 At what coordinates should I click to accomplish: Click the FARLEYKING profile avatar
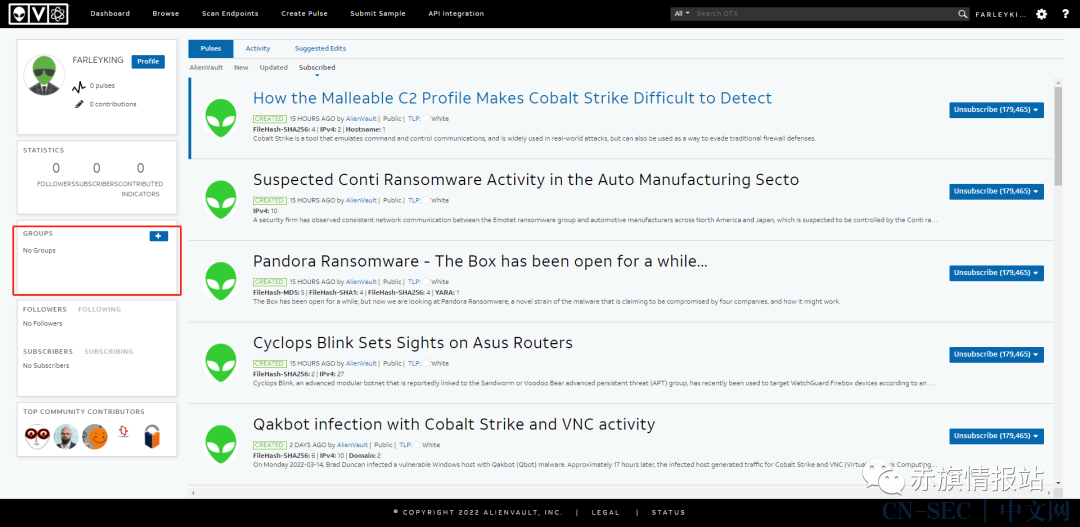(x=44, y=74)
